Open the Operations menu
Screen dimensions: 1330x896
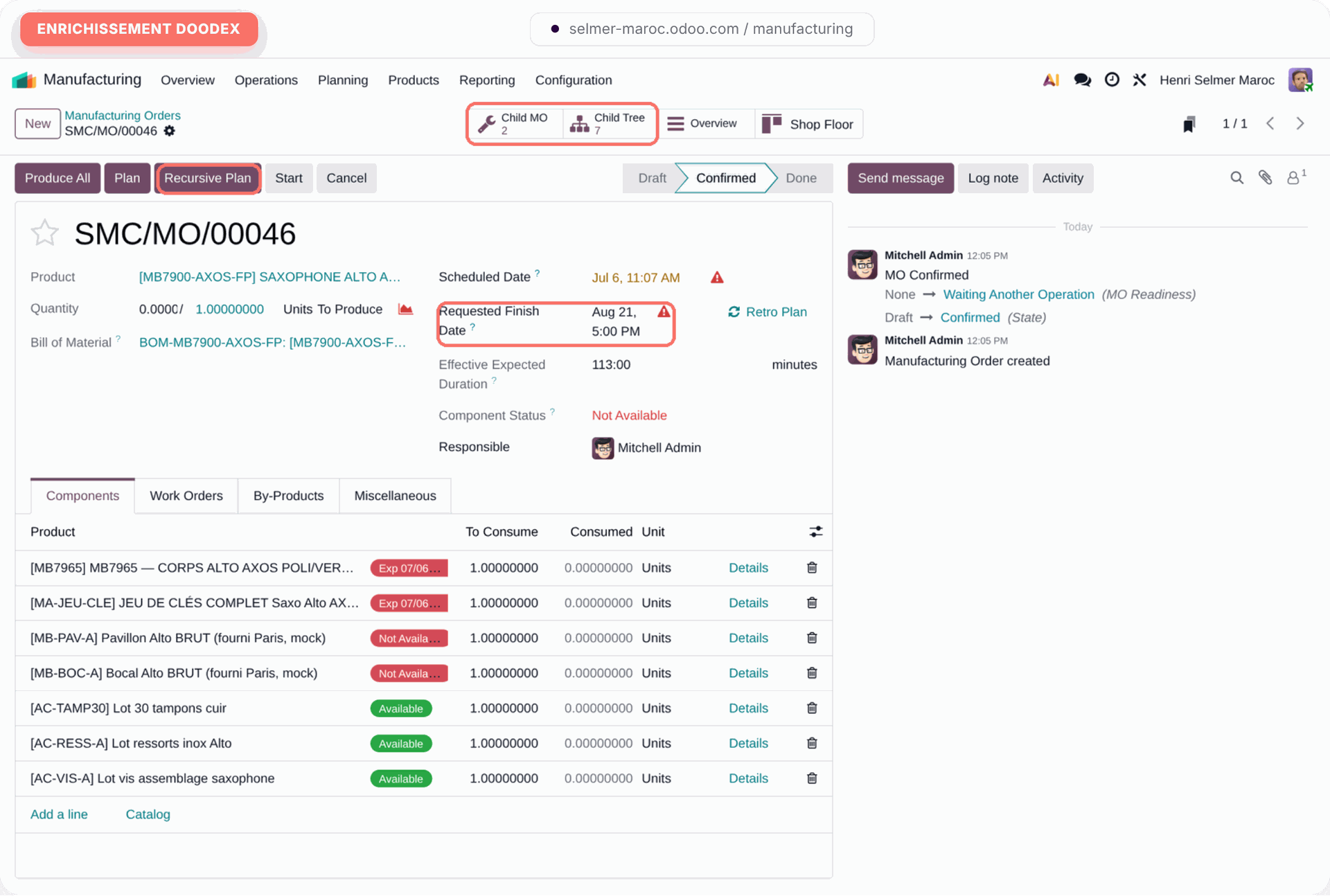tap(266, 80)
